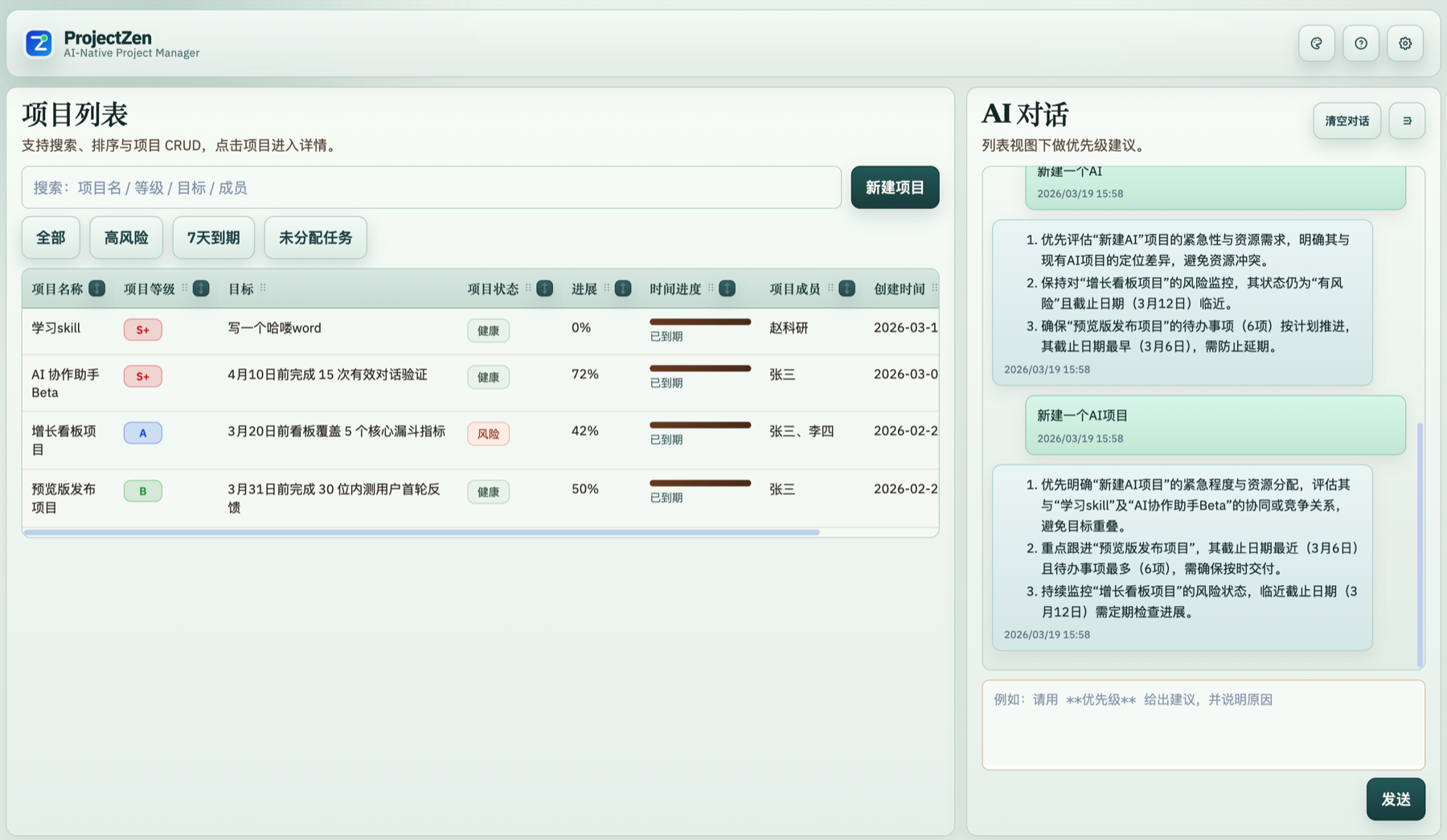Click the 42% progress value

584,431
